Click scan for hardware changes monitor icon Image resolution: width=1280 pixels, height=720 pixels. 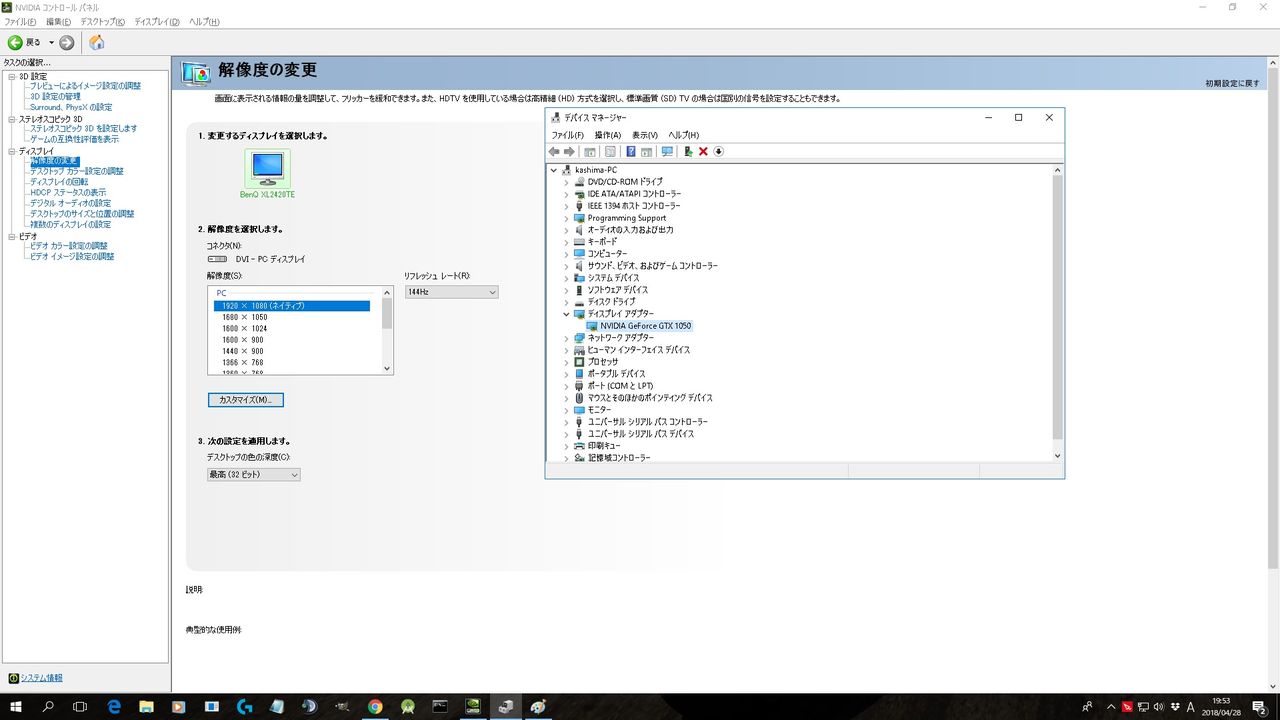(667, 152)
